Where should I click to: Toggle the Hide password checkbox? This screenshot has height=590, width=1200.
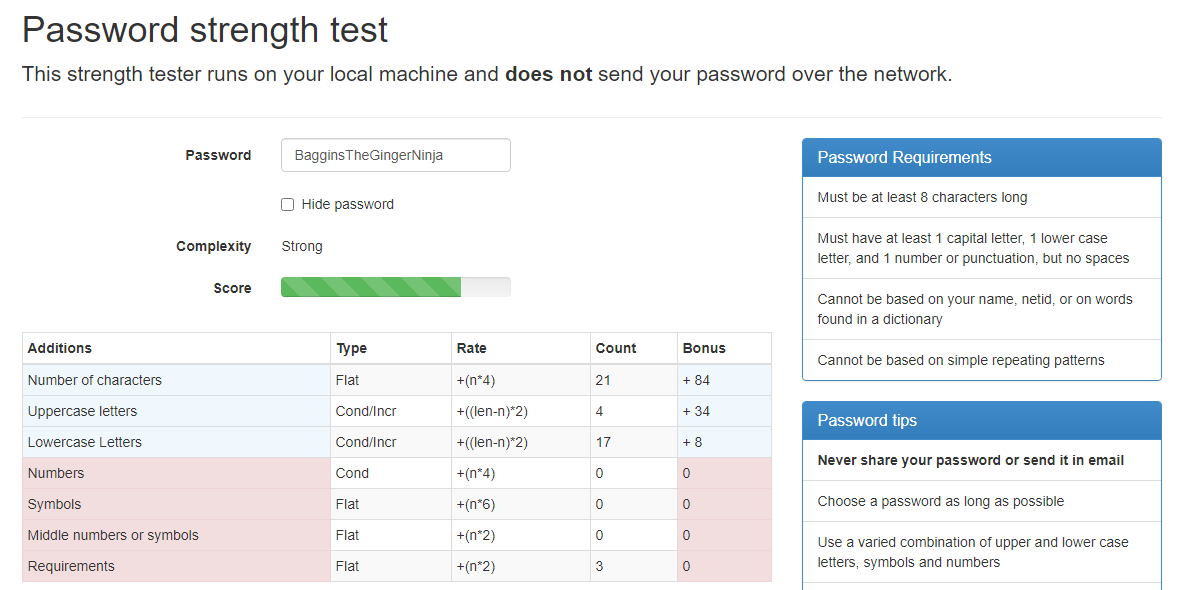[288, 205]
